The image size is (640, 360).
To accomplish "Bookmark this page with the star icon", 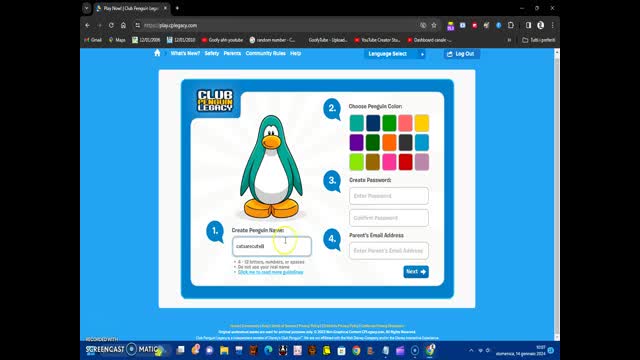I will (x=434, y=25).
